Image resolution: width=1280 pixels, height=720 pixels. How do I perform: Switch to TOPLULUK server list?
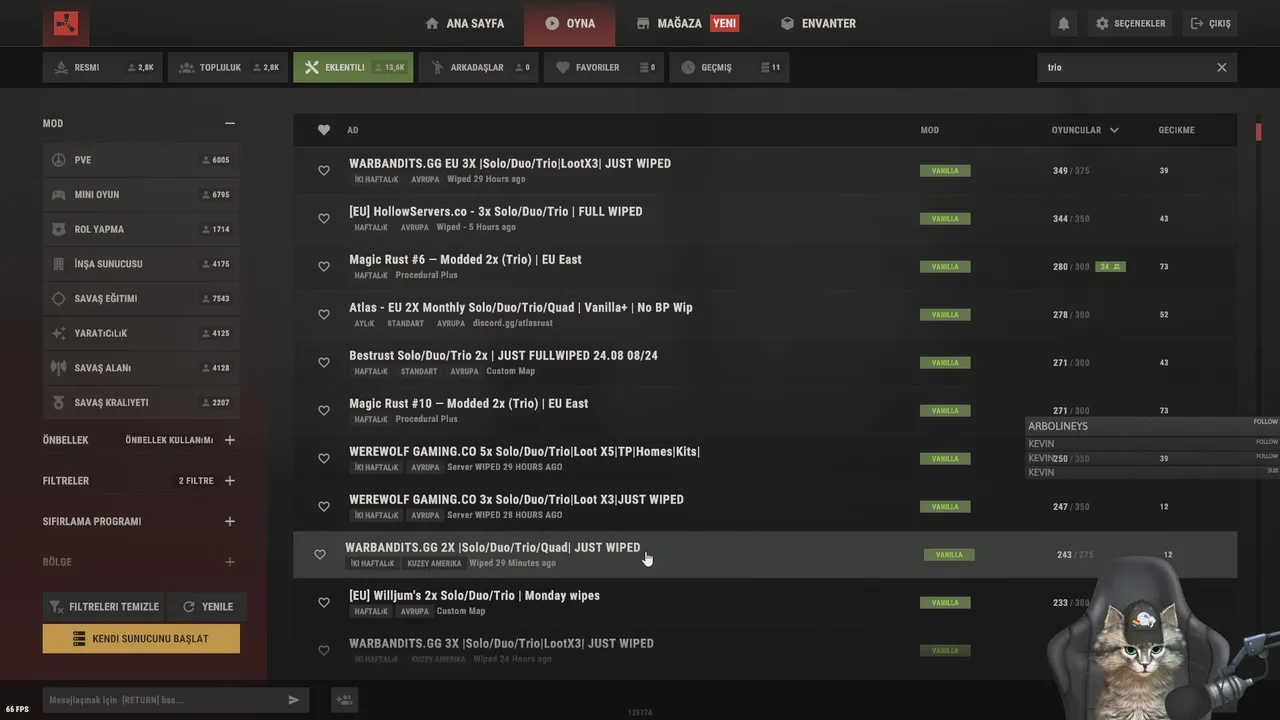coord(228,67)
